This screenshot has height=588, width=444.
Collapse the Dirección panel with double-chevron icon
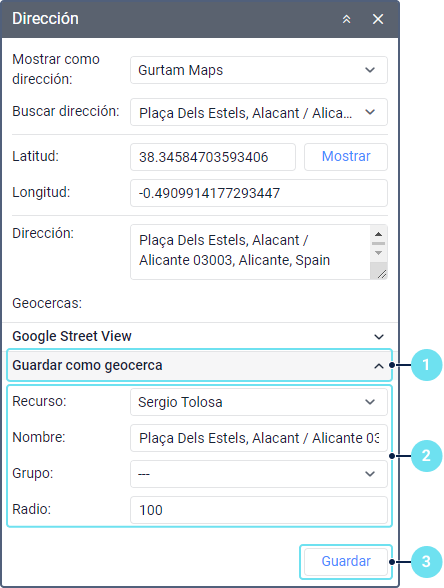pyautogui.click(x=346, y=19)
